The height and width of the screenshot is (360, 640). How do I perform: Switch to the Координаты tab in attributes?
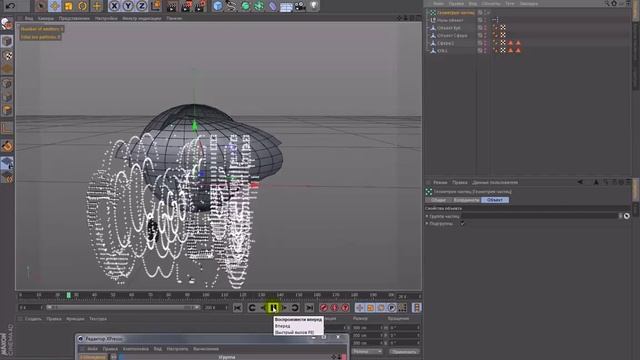(466, 200)
